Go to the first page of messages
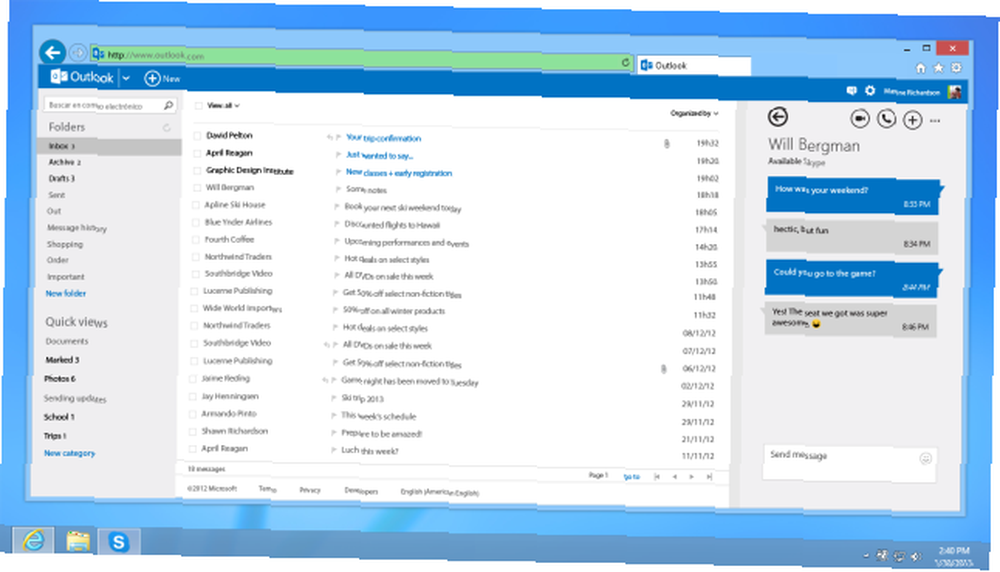This screenshot has height=572, width=1000. click(x=657, y=476)
